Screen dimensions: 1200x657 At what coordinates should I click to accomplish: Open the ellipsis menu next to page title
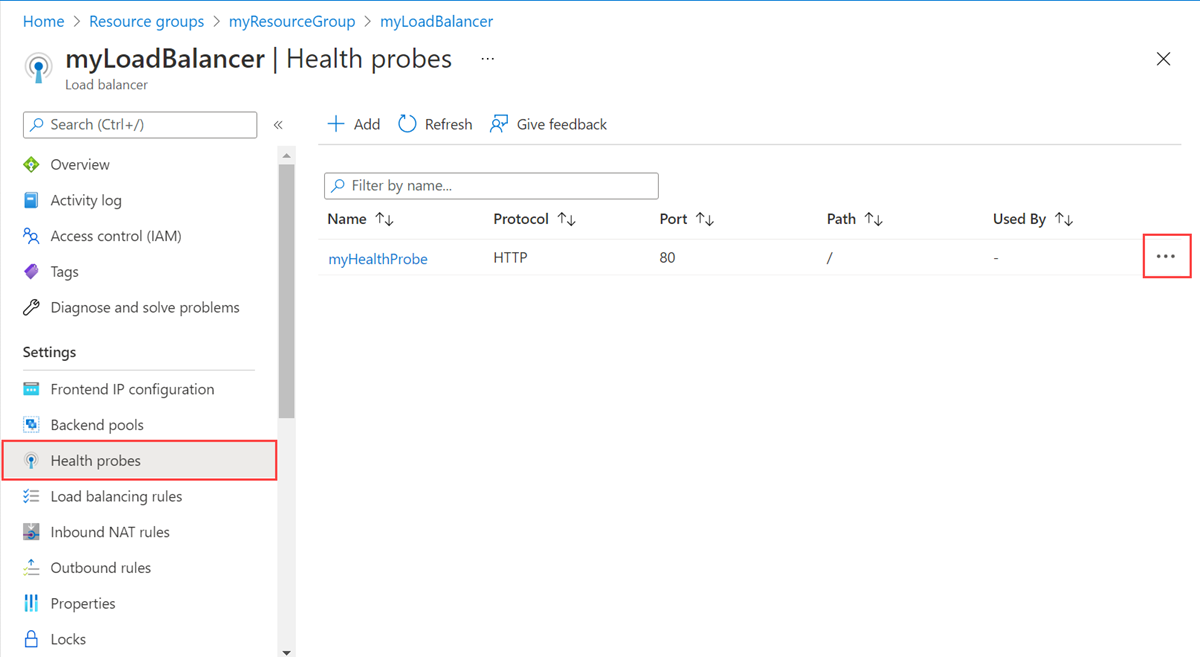[487, 59]
